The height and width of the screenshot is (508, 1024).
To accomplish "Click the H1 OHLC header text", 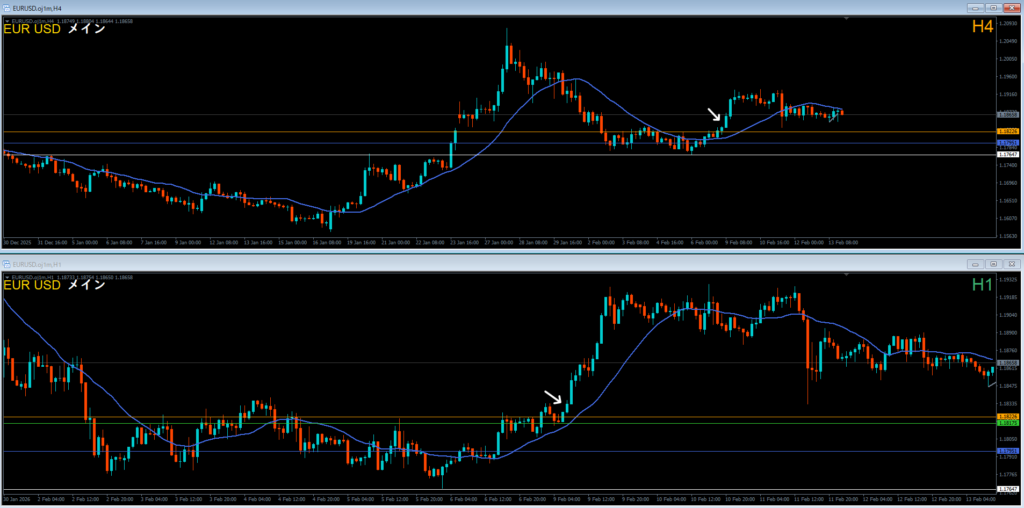I will coord(72,278).
